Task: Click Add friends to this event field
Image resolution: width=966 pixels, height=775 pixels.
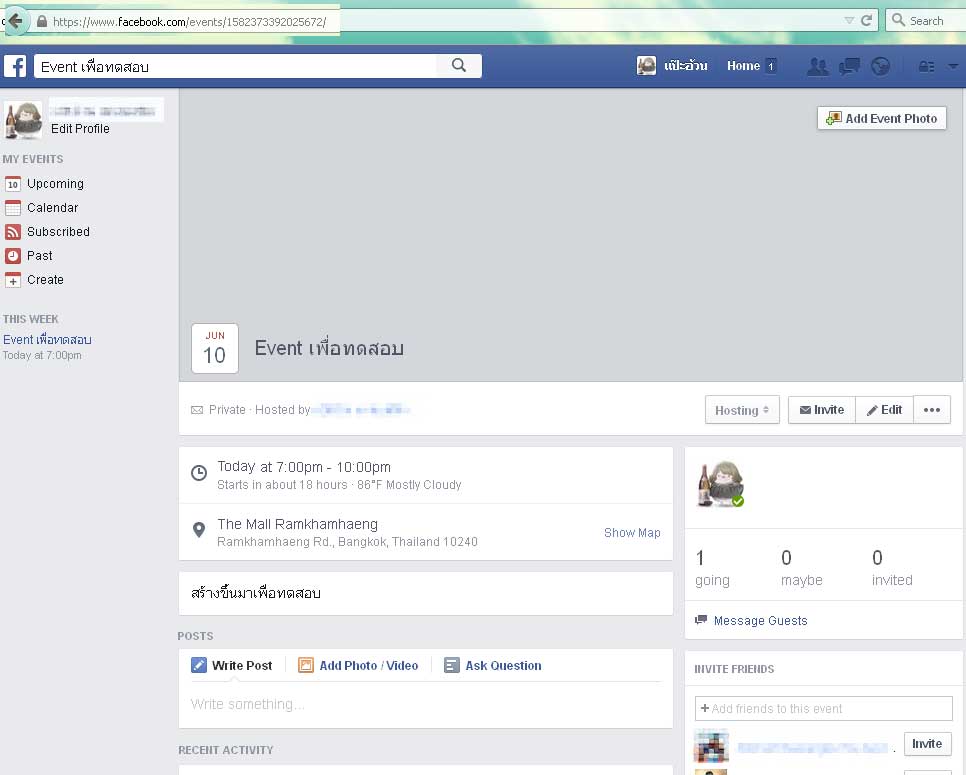Action: click(824, 708)
